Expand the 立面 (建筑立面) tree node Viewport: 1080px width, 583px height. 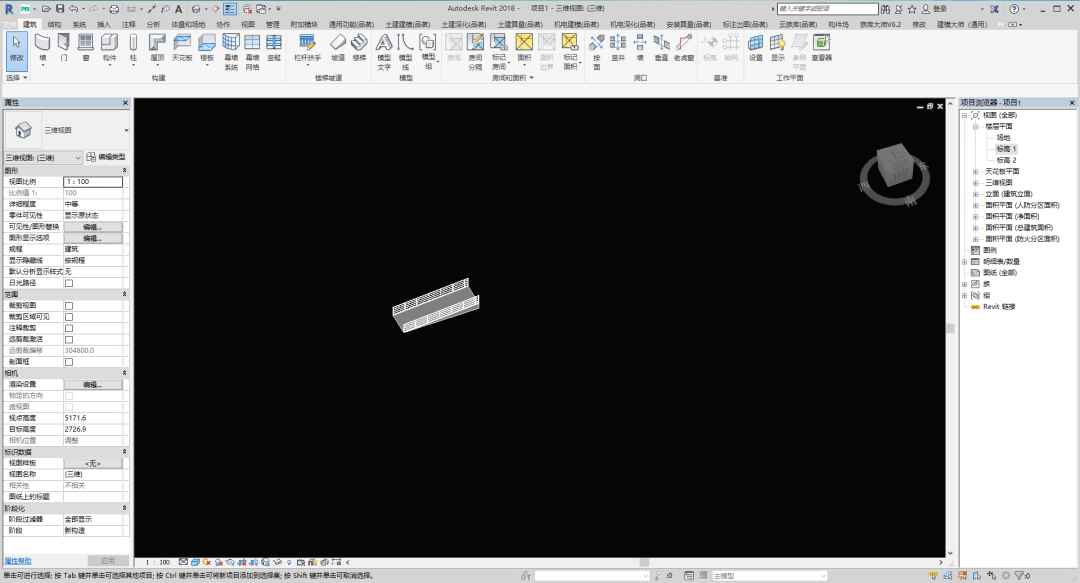(x=975, y=194)
